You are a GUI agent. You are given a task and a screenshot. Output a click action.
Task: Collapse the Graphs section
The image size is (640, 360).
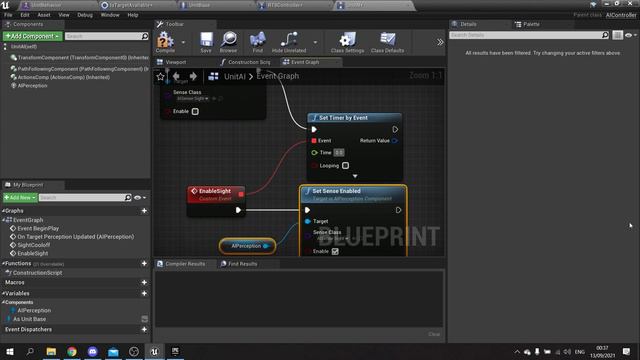(x=3, y=211)
